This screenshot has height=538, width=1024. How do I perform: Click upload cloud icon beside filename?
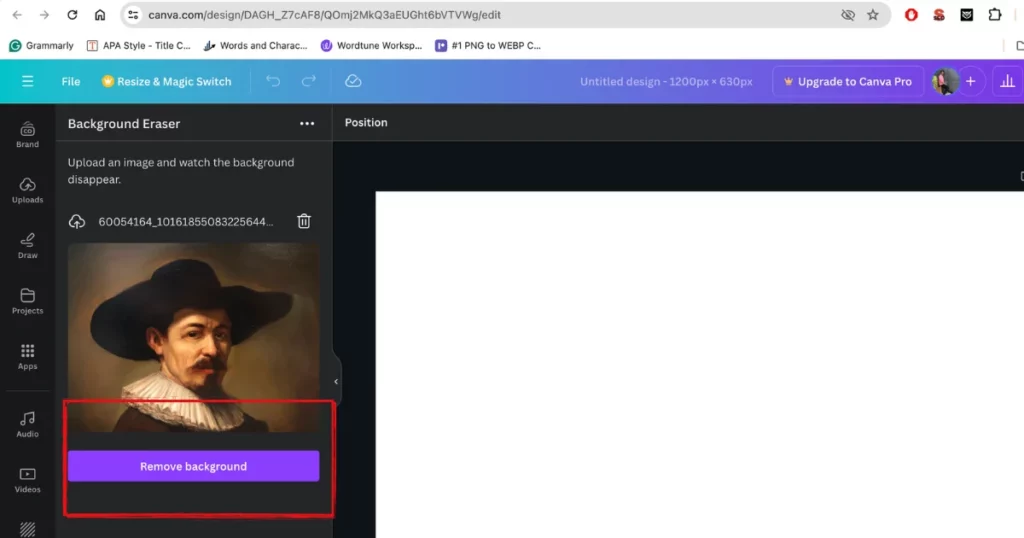[77, 221]
